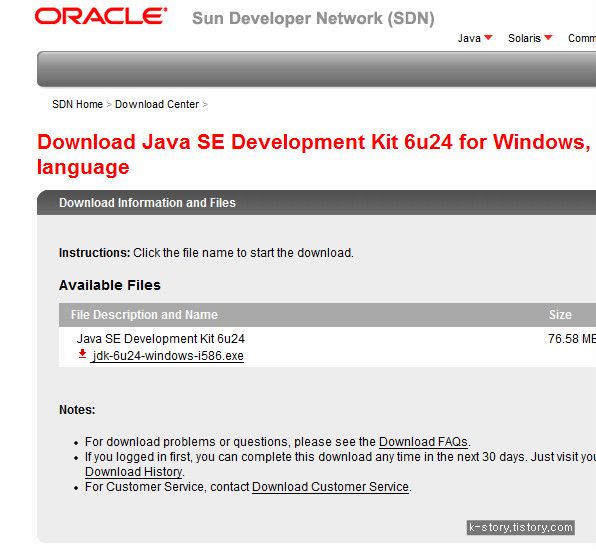
Task: Click the 76.58 MB size value
Action: click(572, 339)
